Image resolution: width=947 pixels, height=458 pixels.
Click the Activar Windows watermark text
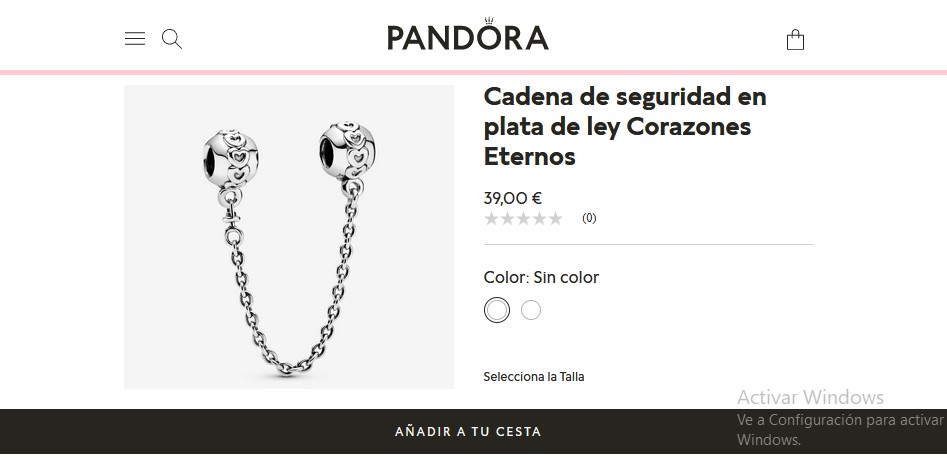[x=810, y=397]
